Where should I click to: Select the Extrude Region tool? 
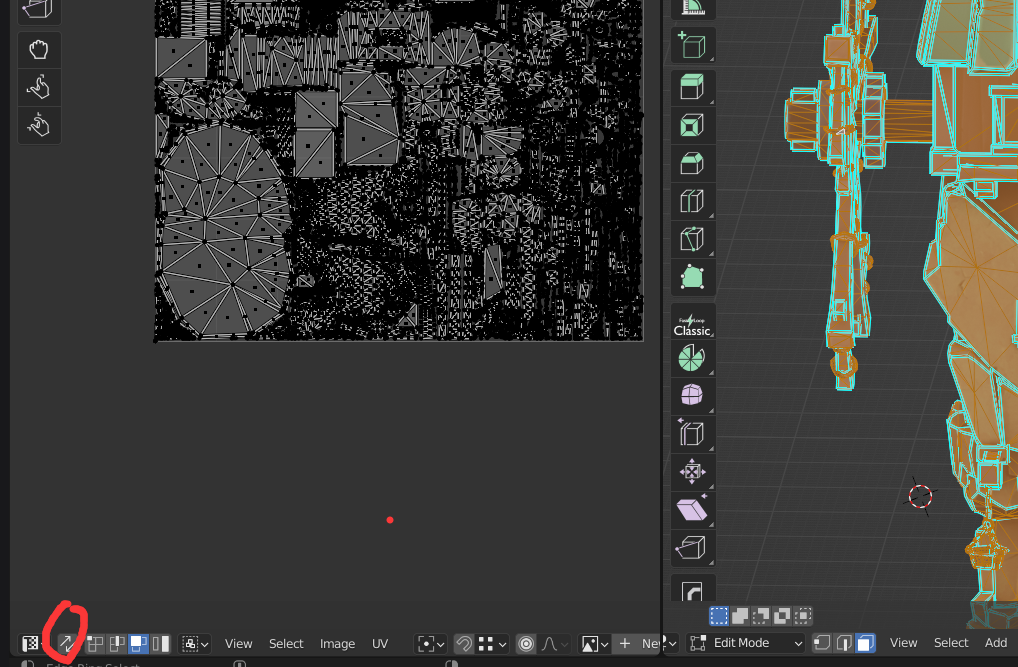tap(692, 87)
